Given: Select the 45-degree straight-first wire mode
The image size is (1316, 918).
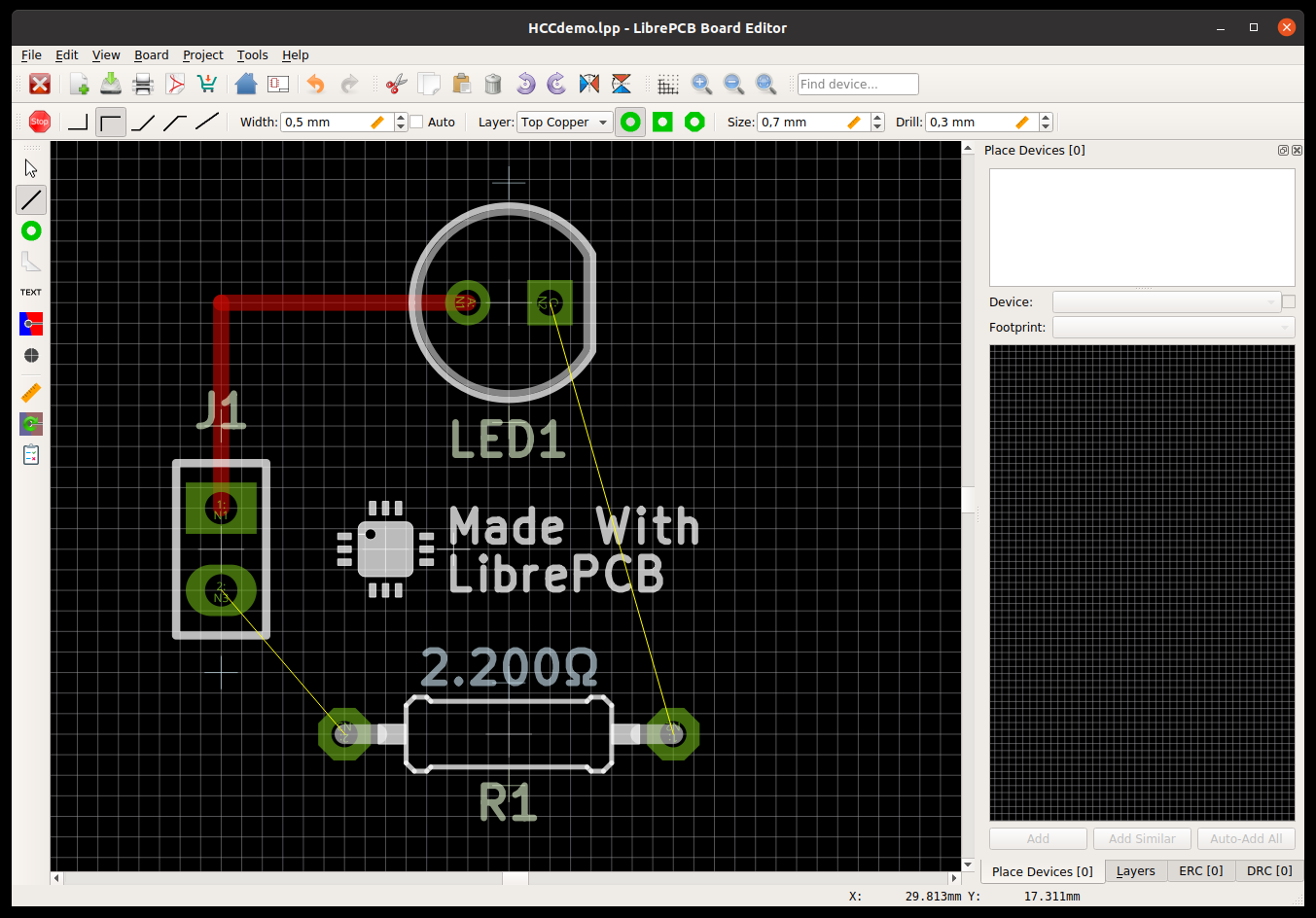Looking at the screenshot, I should [x=175, y=122].
